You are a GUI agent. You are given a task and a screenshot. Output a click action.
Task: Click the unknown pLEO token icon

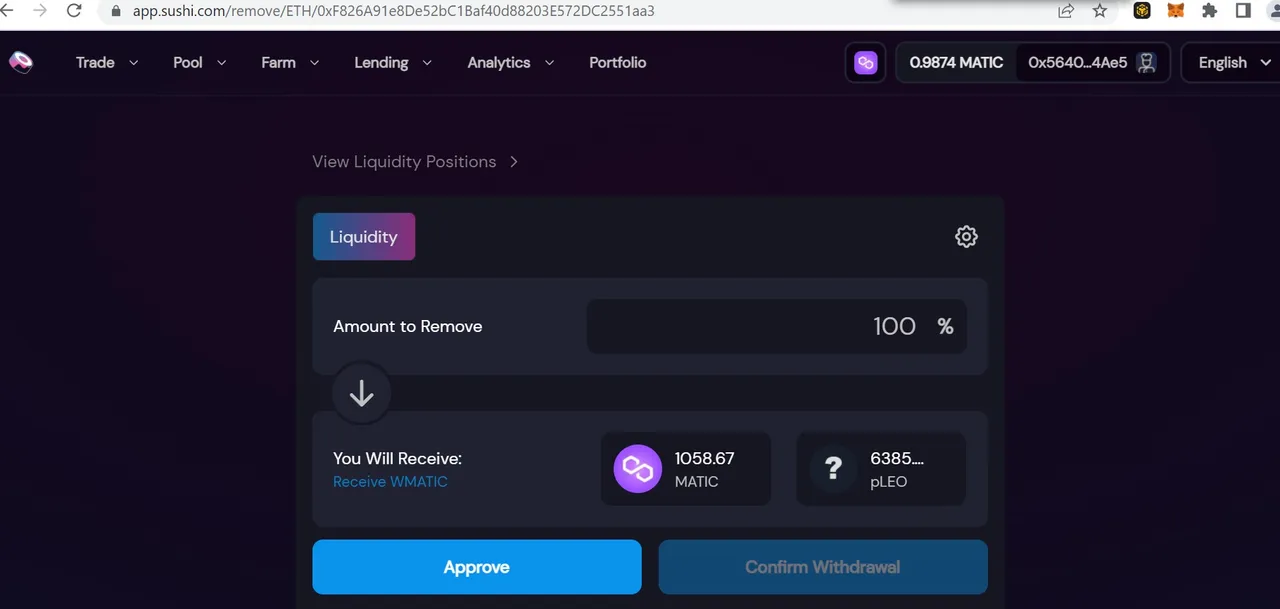(833, 469)
